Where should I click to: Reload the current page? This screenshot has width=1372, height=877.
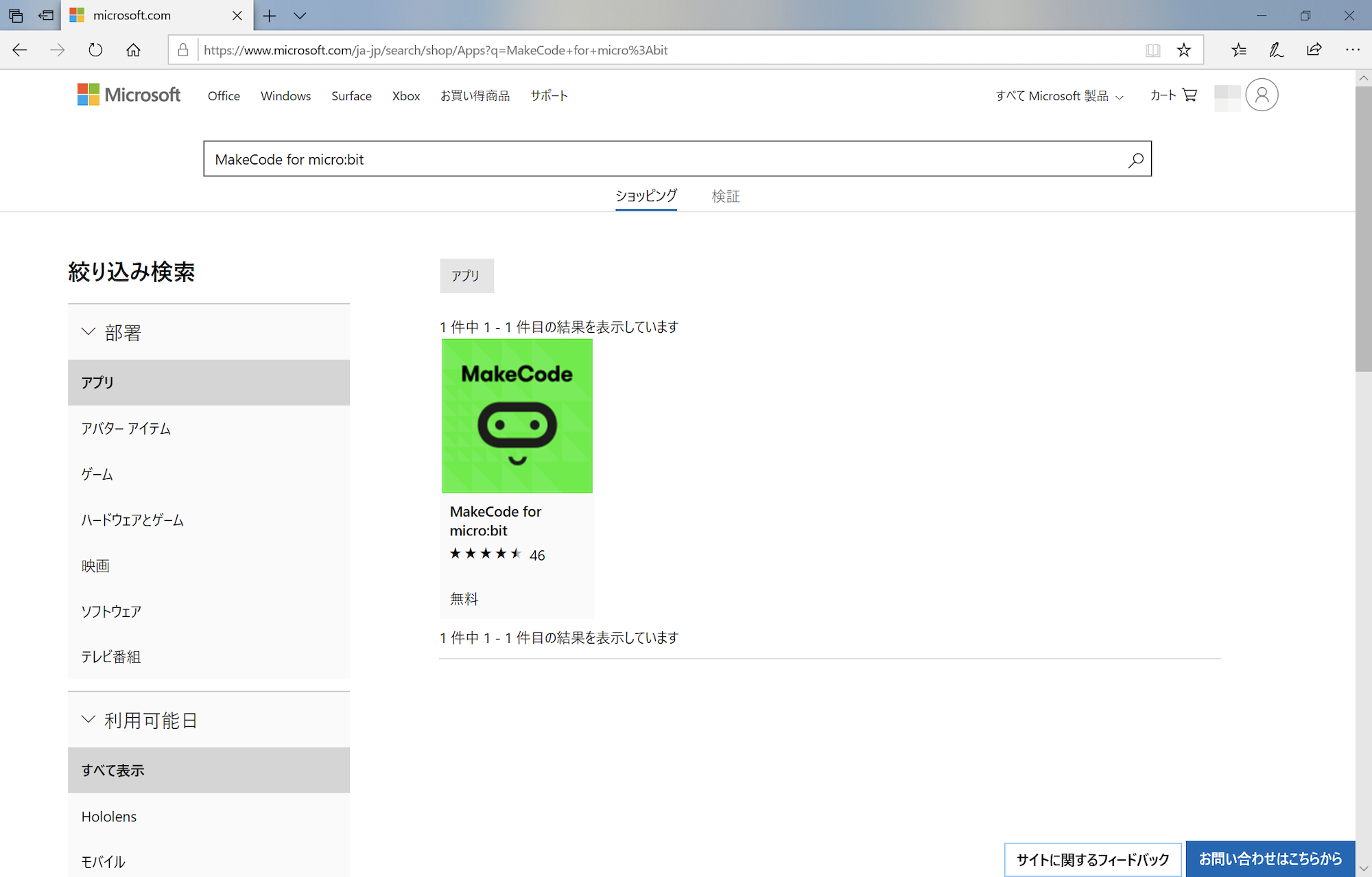point(95,50)
